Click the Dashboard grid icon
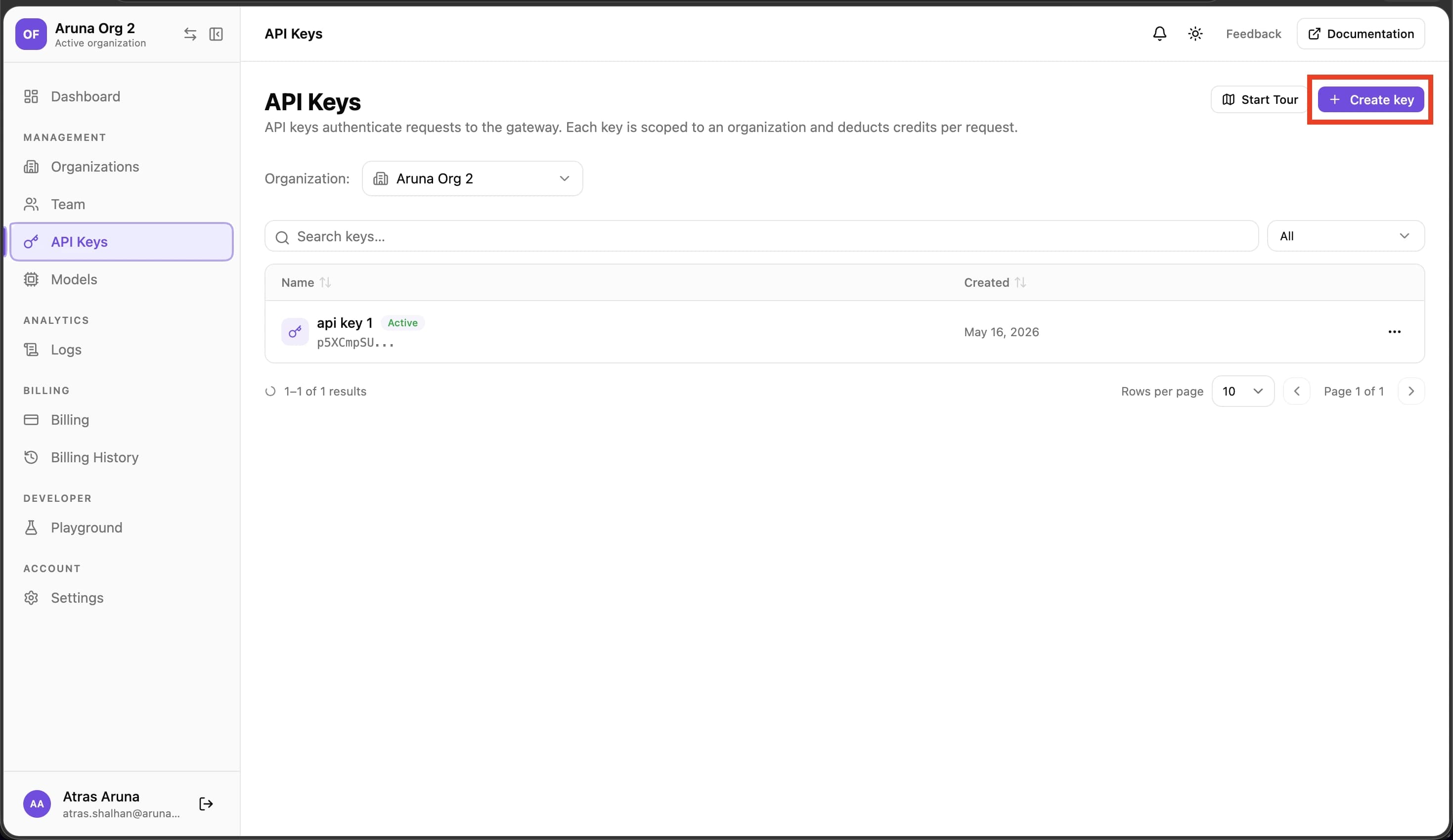The width and height of the screenshot is (1453, 840). (x=31, y=96)
